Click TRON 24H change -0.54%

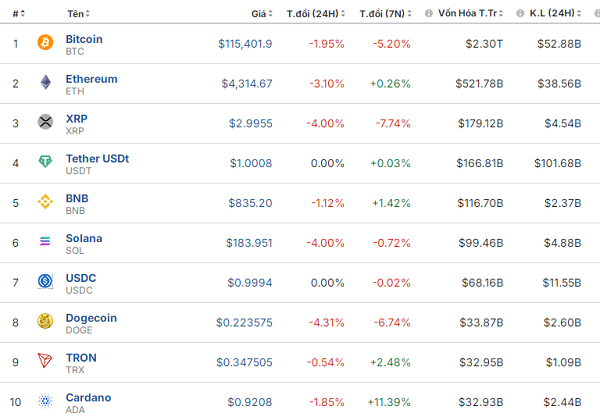(x=326, y=362)
